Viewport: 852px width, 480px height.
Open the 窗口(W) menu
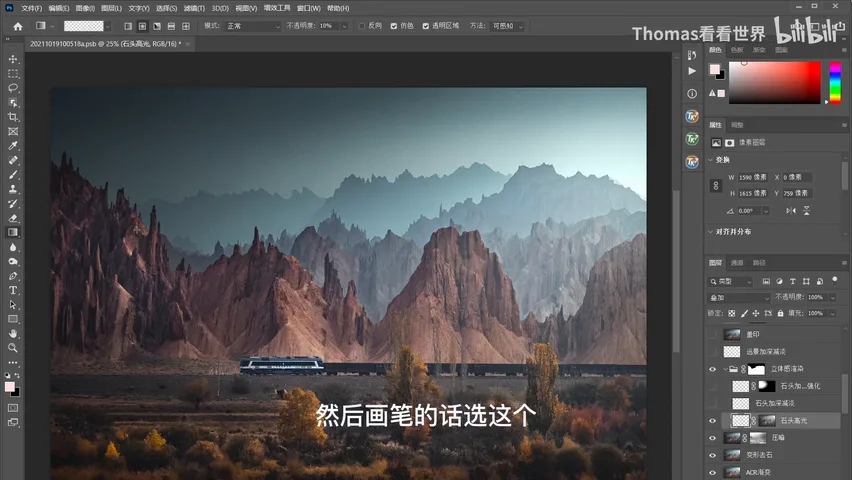[x=309, y=8]
